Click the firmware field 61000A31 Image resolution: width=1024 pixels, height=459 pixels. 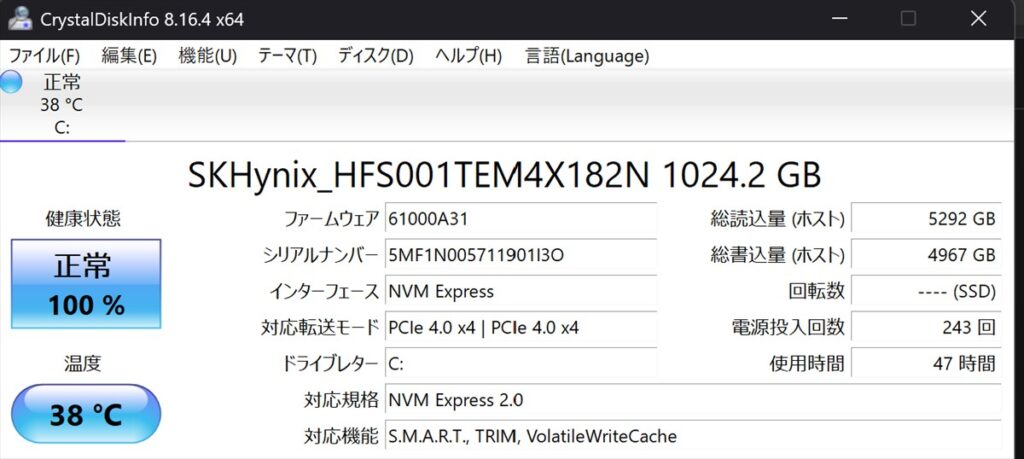521,219
